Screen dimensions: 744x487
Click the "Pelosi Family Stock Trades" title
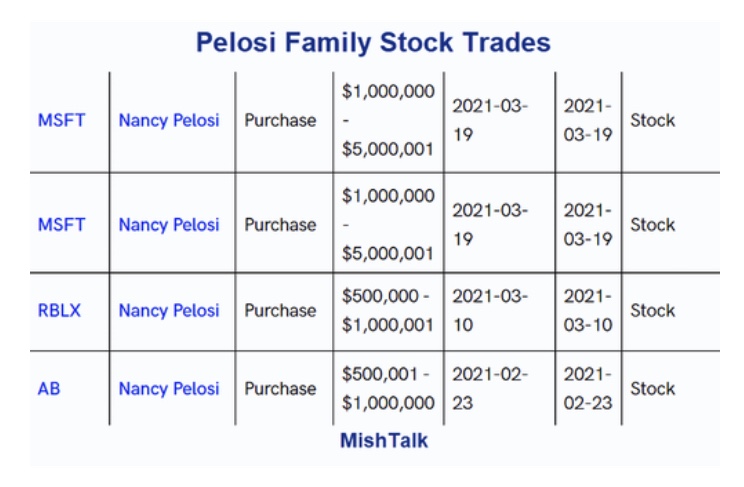click(x=373, y=43)
